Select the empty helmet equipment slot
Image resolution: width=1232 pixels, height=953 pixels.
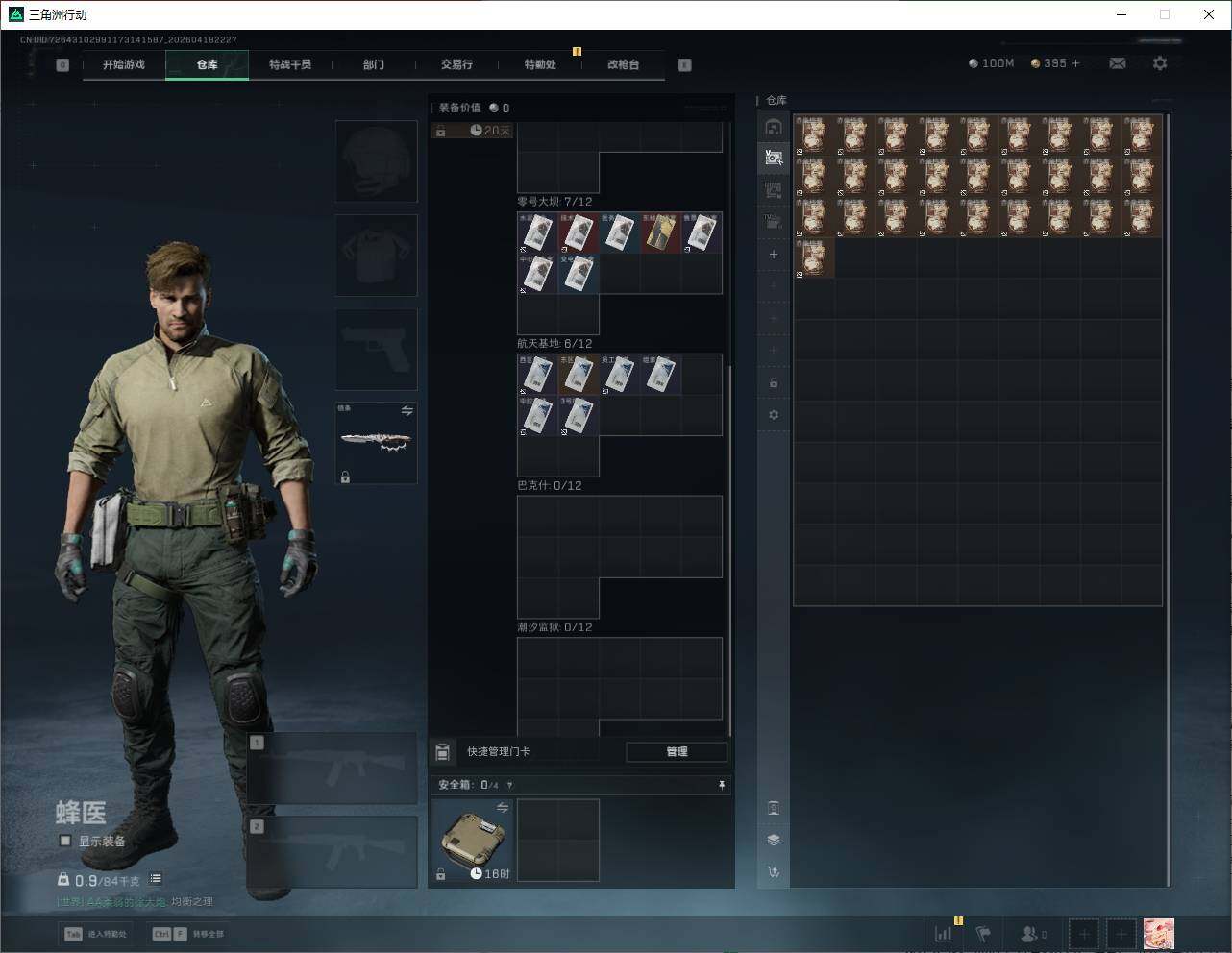[377, 160]
